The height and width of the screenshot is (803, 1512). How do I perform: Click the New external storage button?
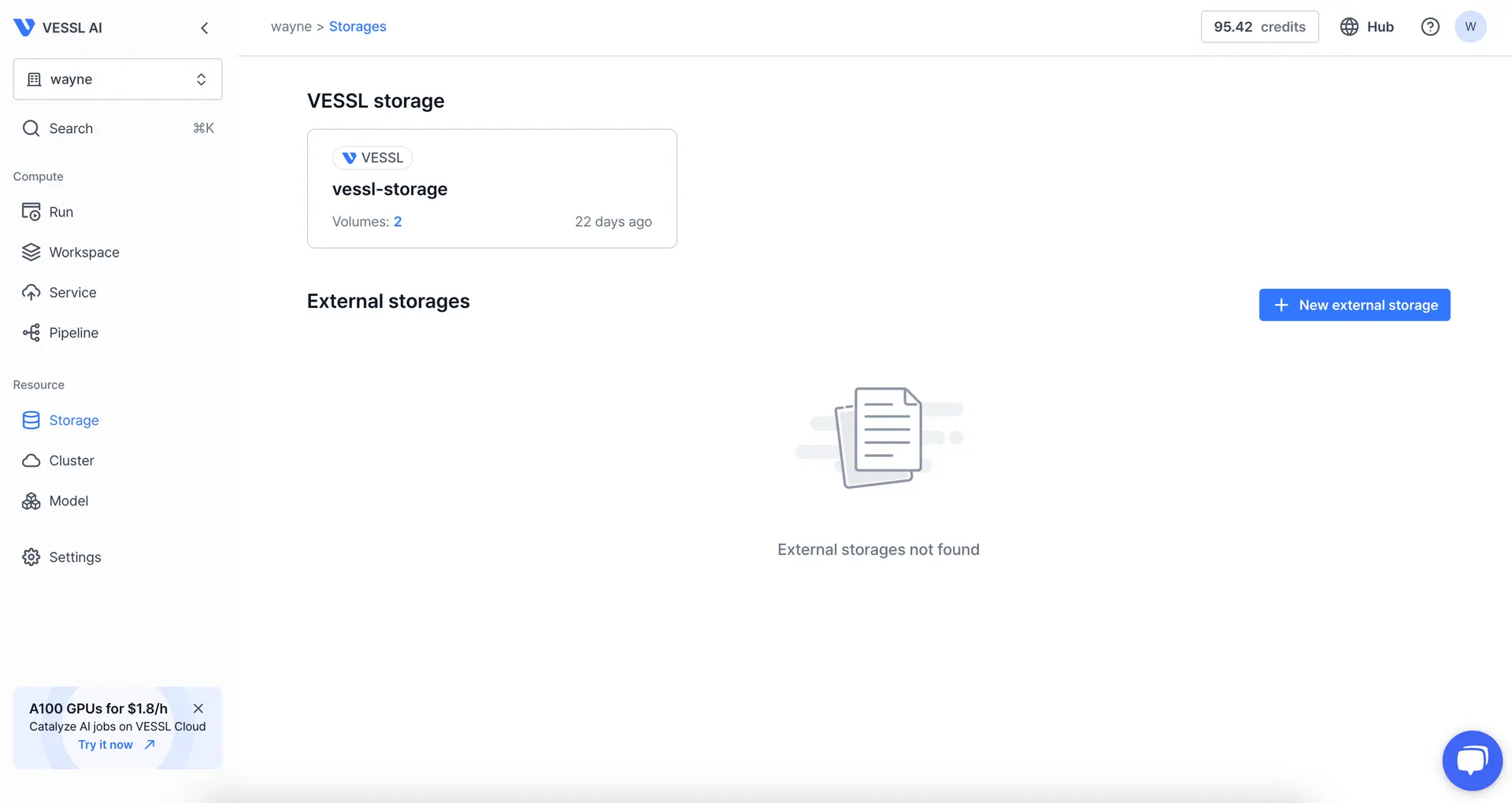coord(1354,305)
